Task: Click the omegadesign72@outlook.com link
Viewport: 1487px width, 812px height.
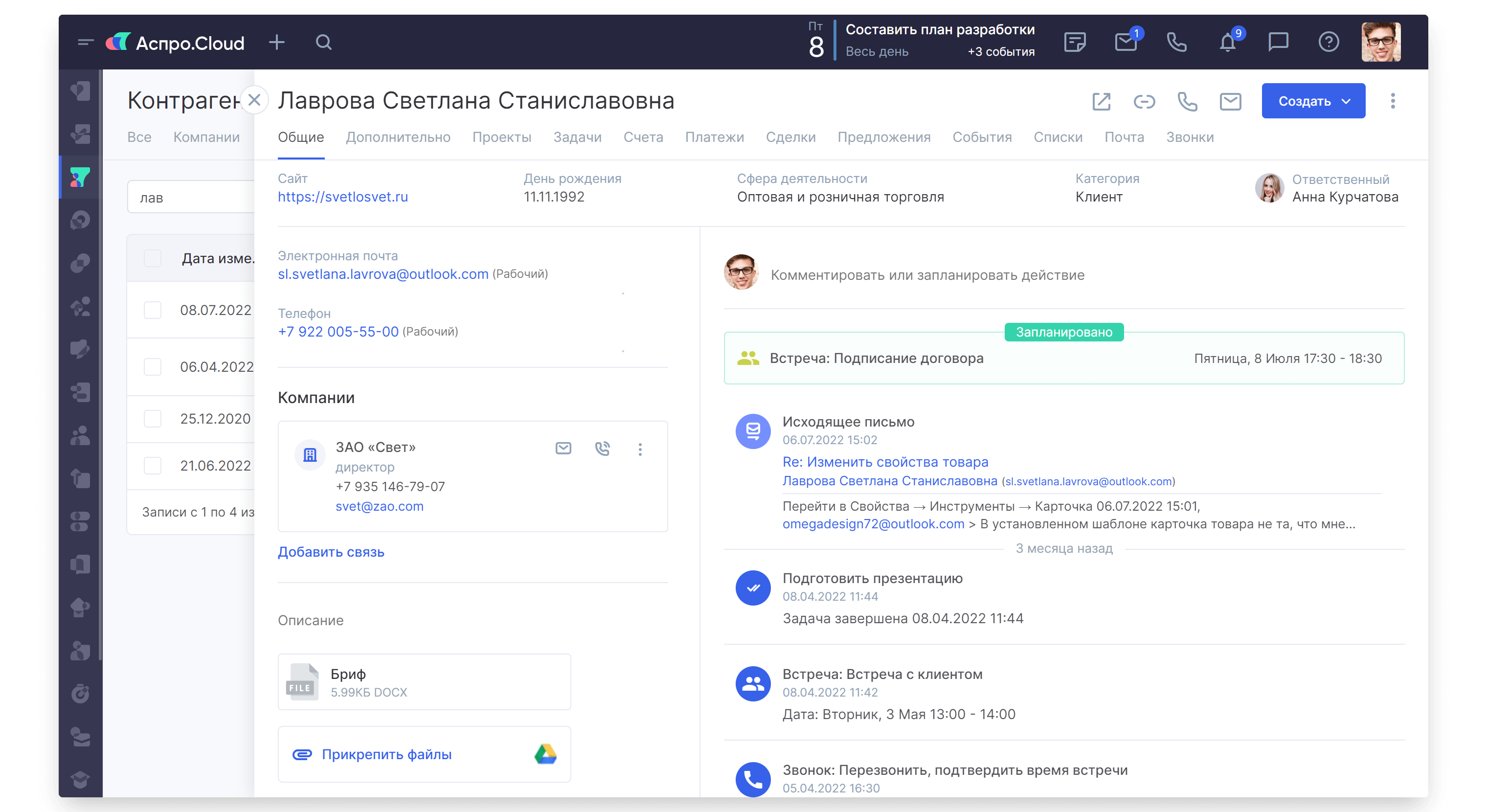Action: (873, 524)
